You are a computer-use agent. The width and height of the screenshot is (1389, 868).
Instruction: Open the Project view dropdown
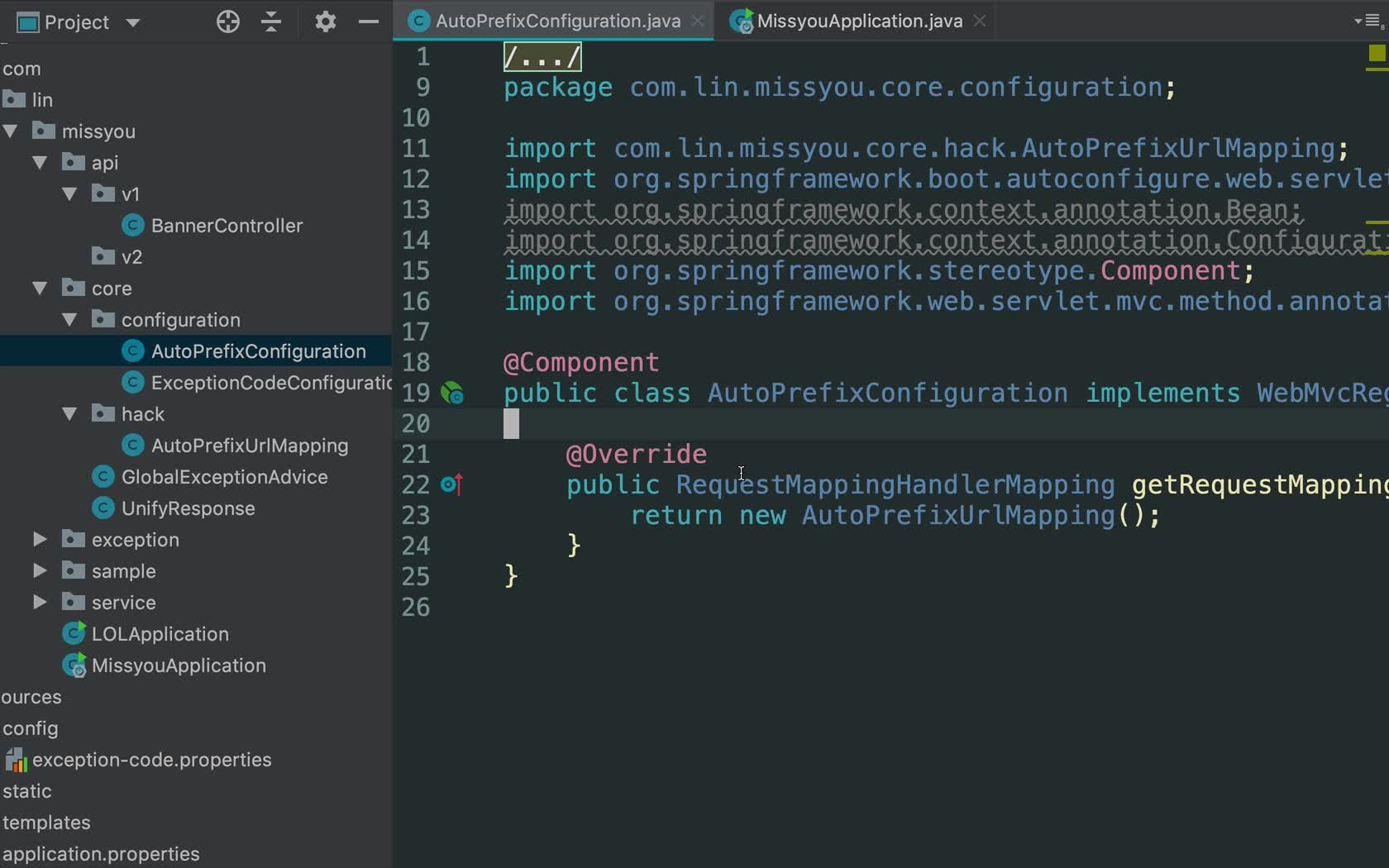(x=133, y=23)
